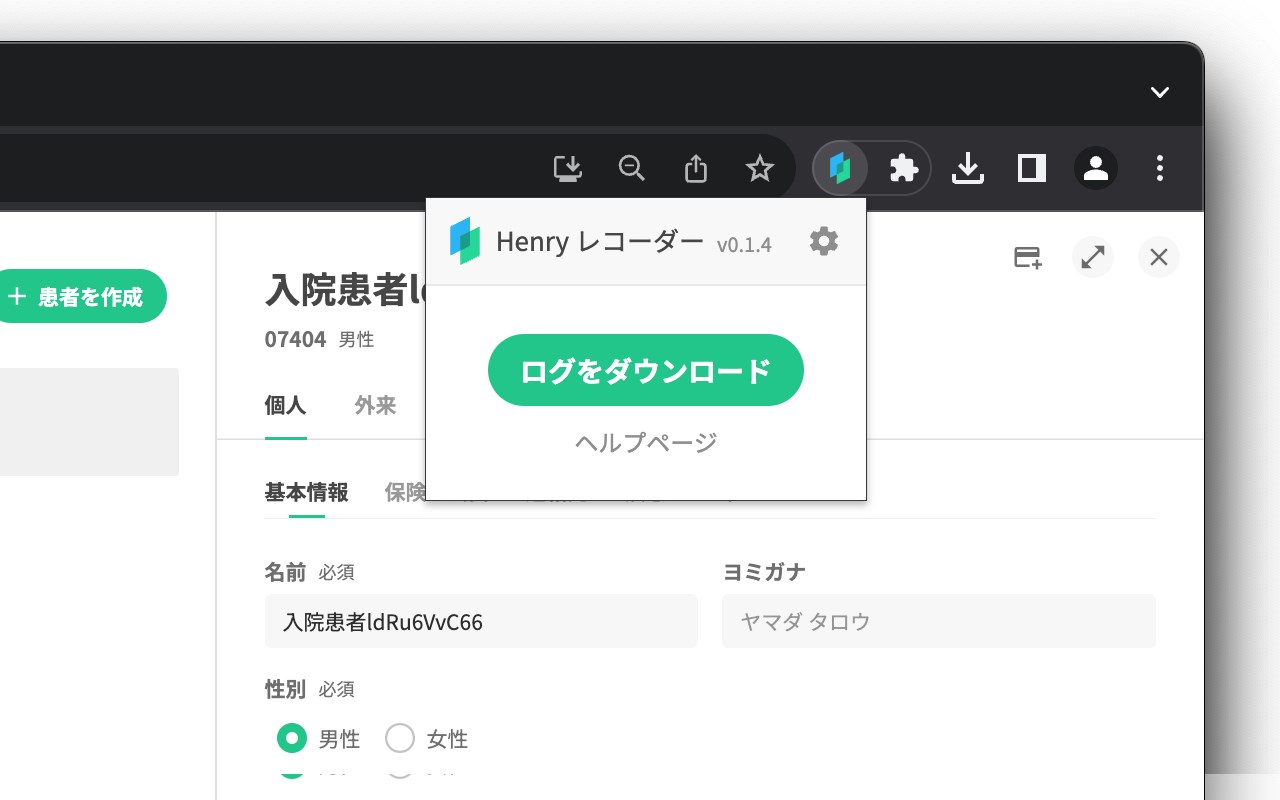Open the browser downloads tray icon
The width and height of the screenshot is (1280, 800).
(967, 168)
